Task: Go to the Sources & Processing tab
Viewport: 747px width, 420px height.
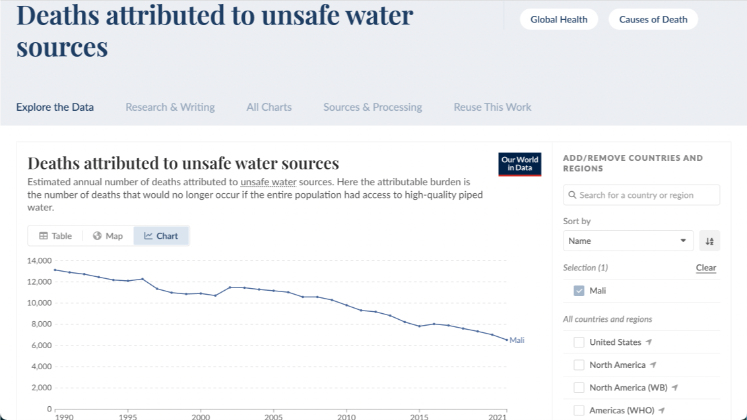Action: click(x=372, y=107)
